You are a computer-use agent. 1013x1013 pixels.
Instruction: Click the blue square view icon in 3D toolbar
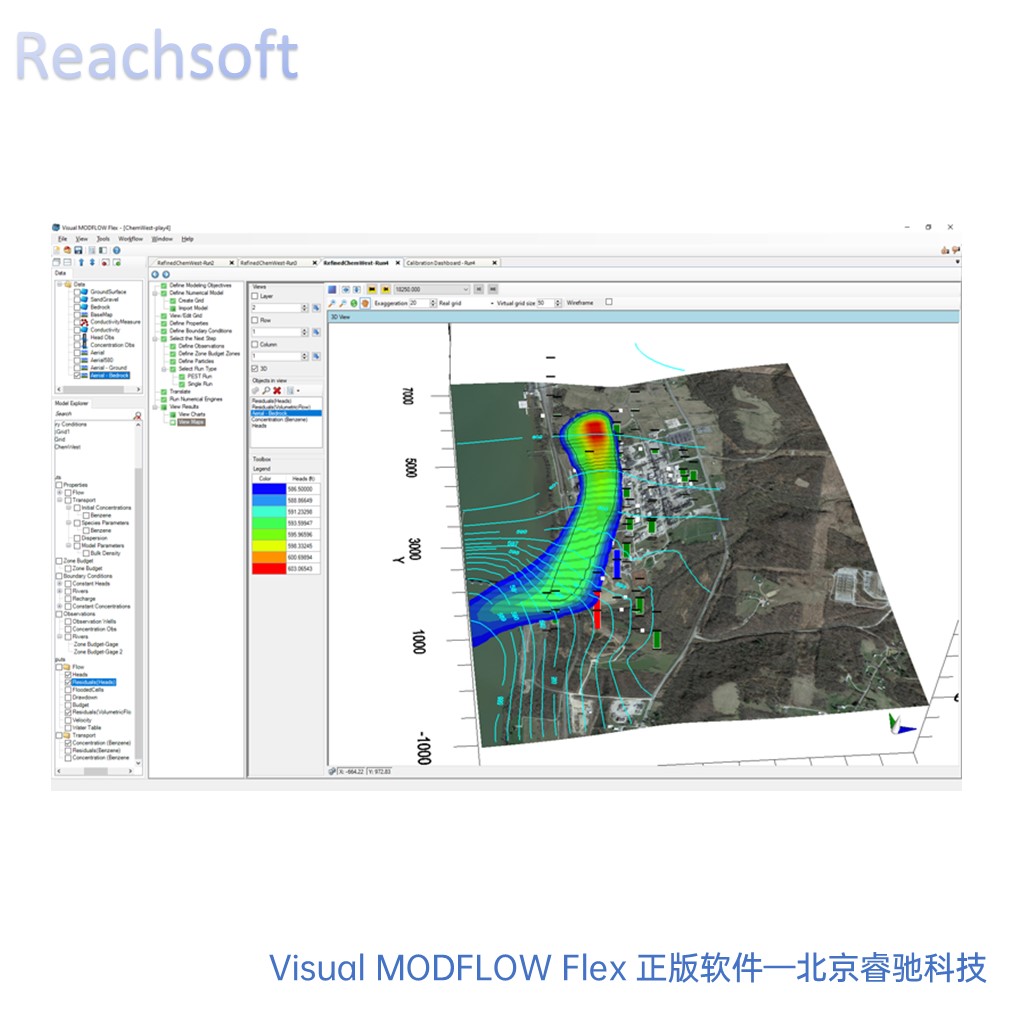[x=332, y=289]
